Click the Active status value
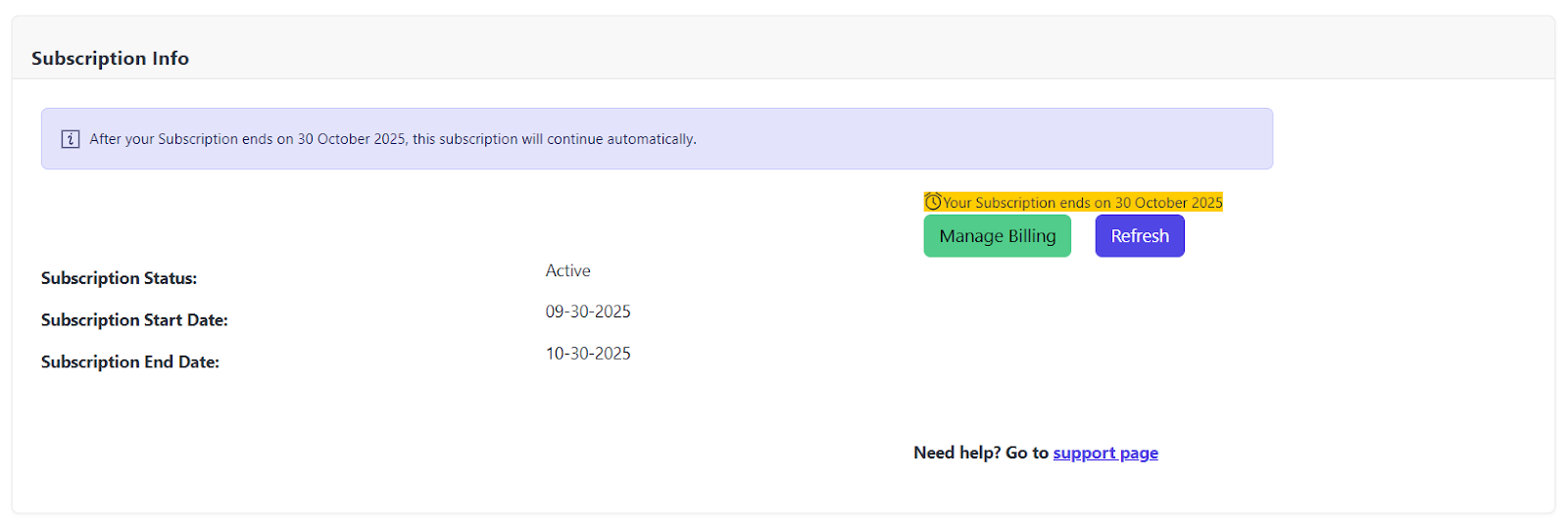 tap(567, 271)
